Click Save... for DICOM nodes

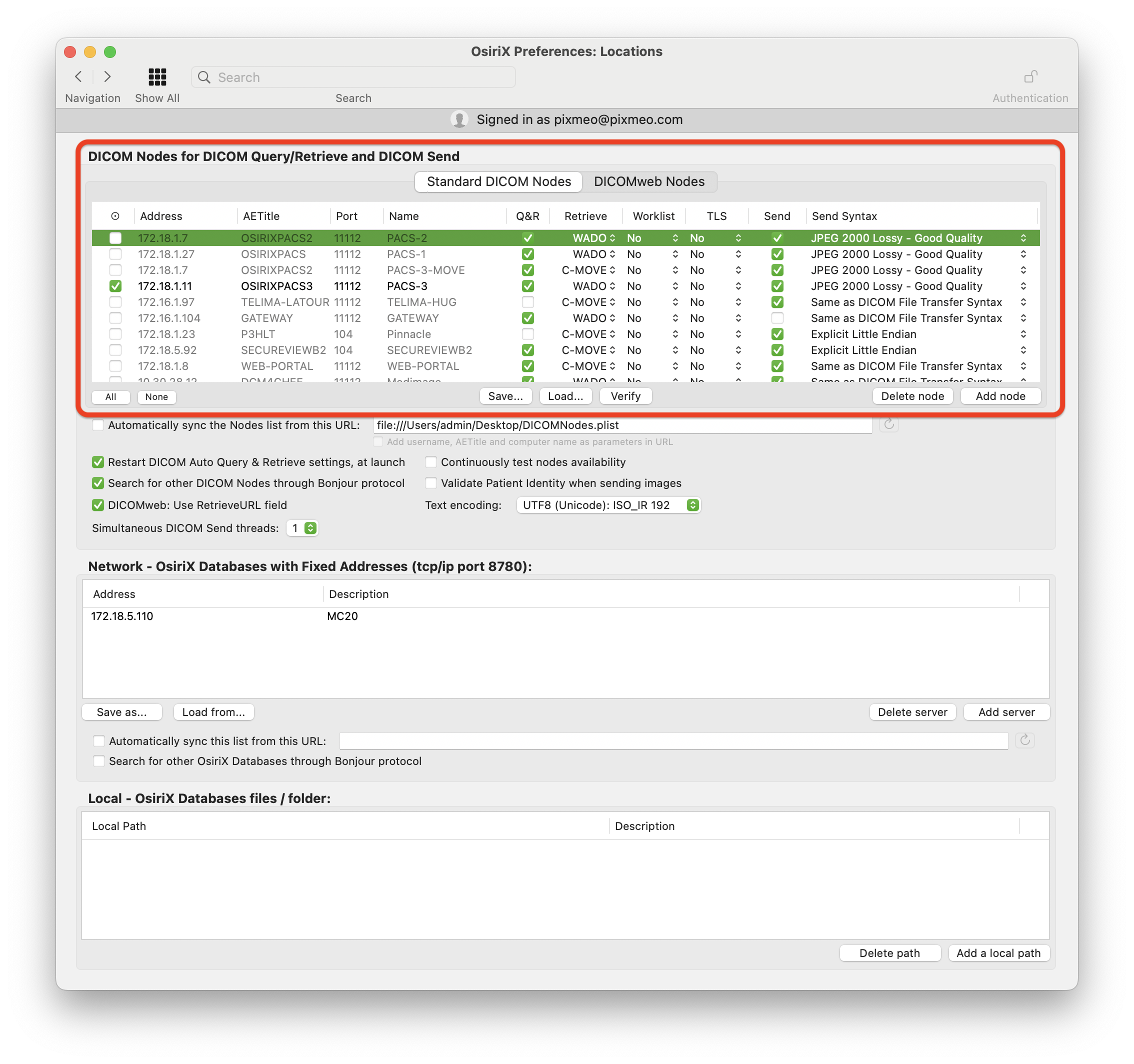coord(505,396)
